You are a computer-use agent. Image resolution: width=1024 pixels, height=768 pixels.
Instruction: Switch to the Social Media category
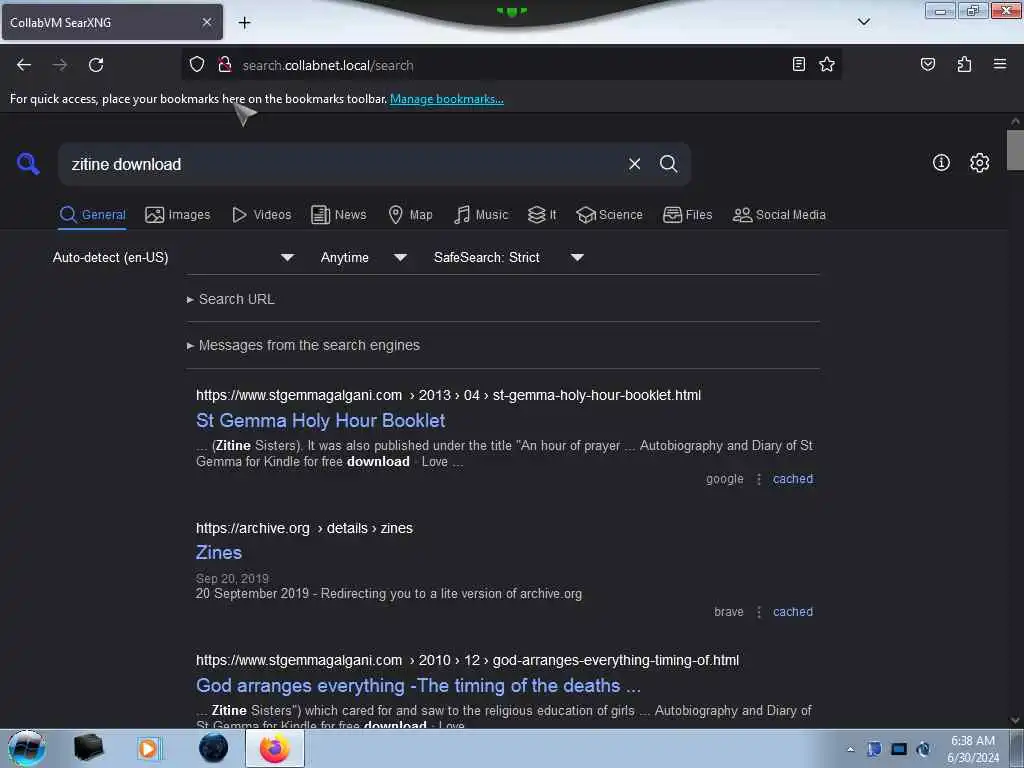tap(779, 215)
